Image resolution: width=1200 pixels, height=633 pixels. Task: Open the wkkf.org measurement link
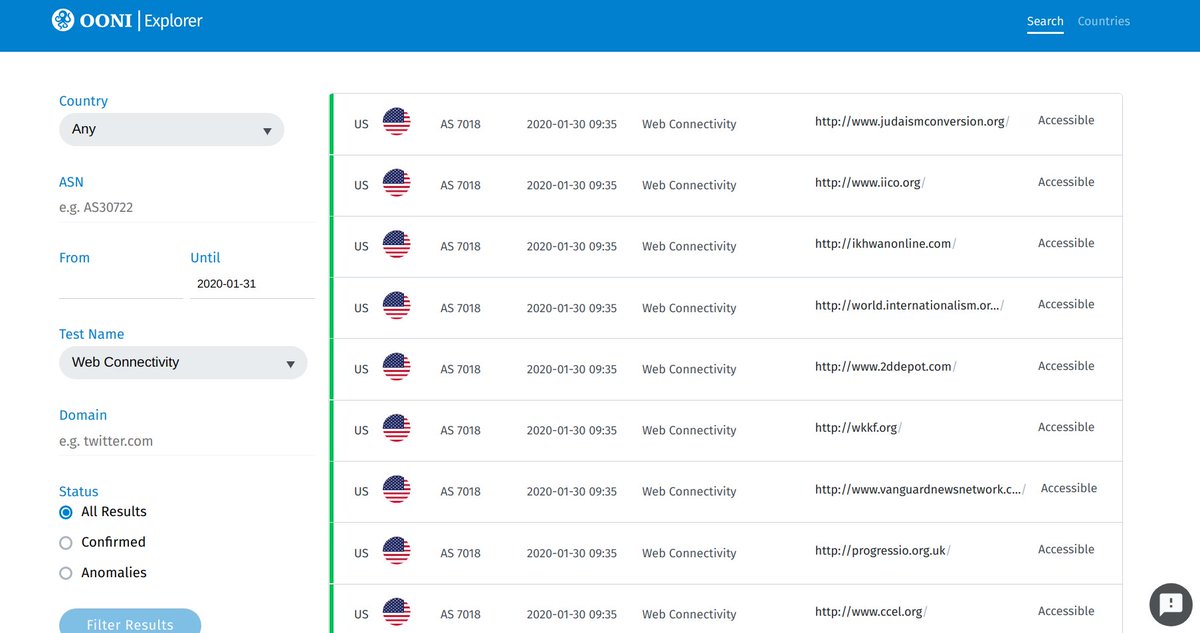(859, 428)
